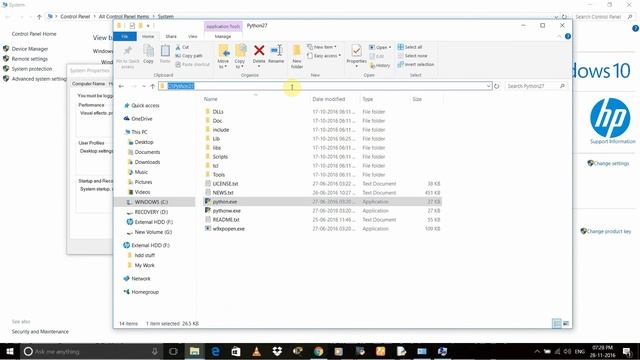Click the explorer Back arrow
This screenshot has height=360, width=640.
pyautogui.click(x=121, y=86)
